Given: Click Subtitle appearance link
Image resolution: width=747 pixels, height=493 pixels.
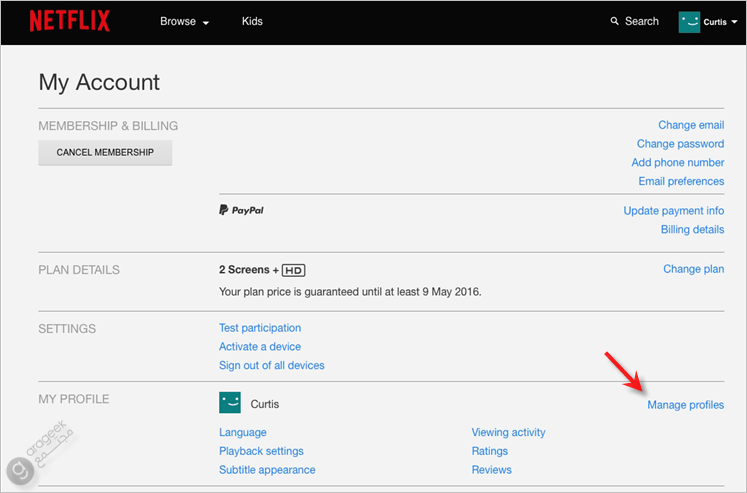Looking at the screenshot, I should [x=267, y=470].
